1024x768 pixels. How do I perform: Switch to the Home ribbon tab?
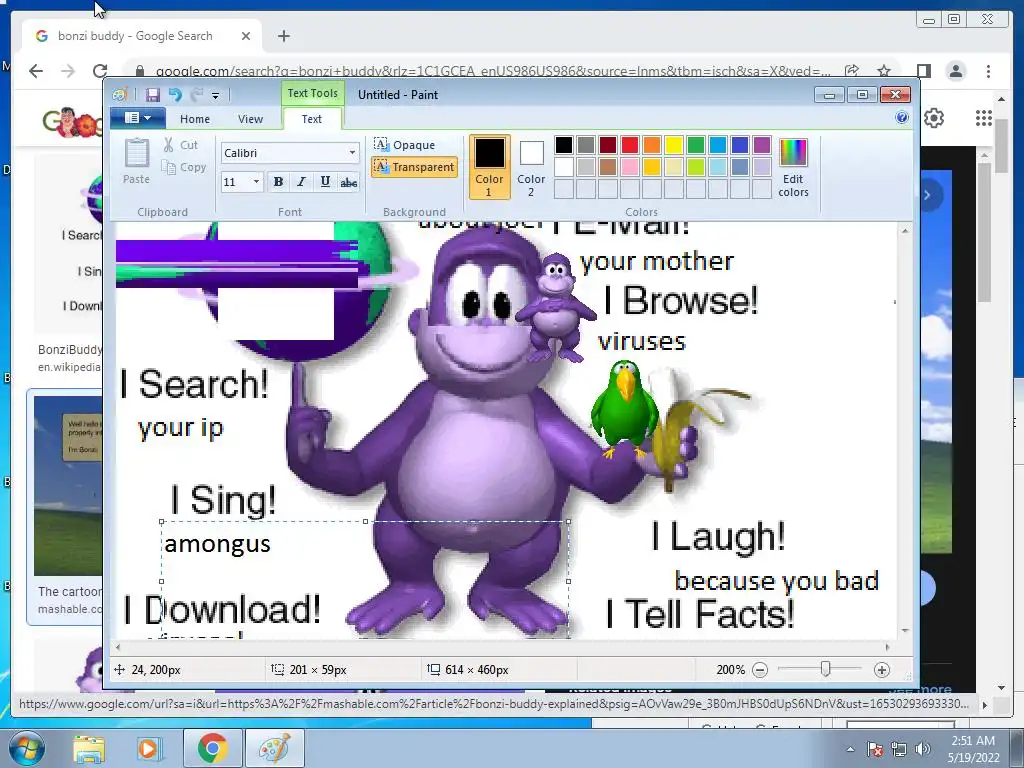coord(195,119)
